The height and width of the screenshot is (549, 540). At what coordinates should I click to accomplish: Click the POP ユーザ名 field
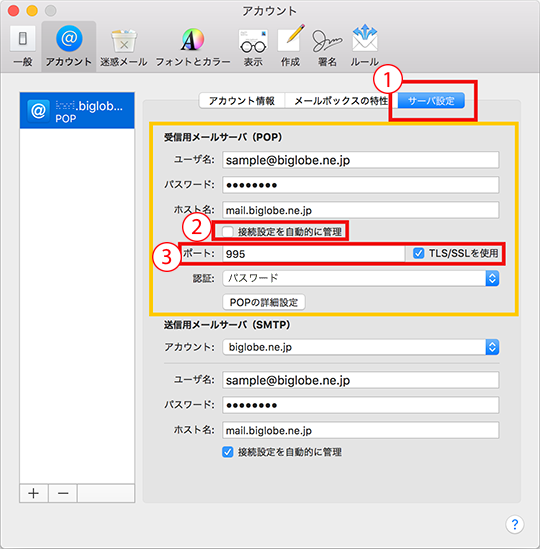pyautogui.click(x=361, y=160)
